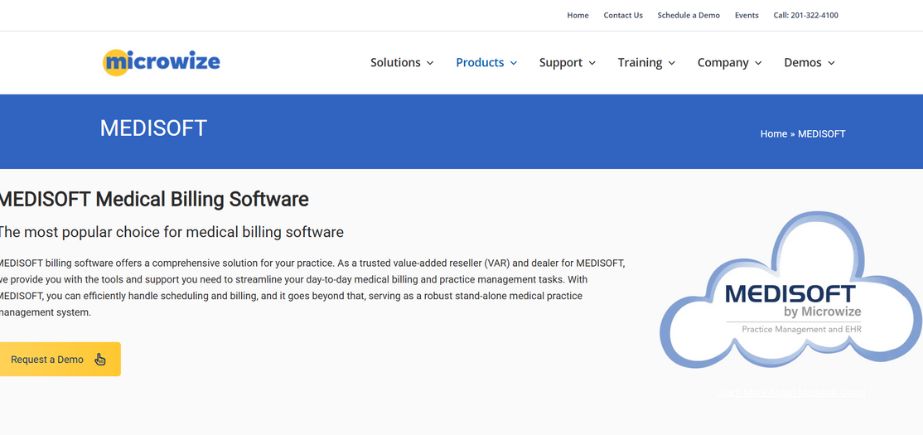Viewport: 923px width, 435px height.
Task: Click the Schedule a Demo link
Action: (688, 15)
